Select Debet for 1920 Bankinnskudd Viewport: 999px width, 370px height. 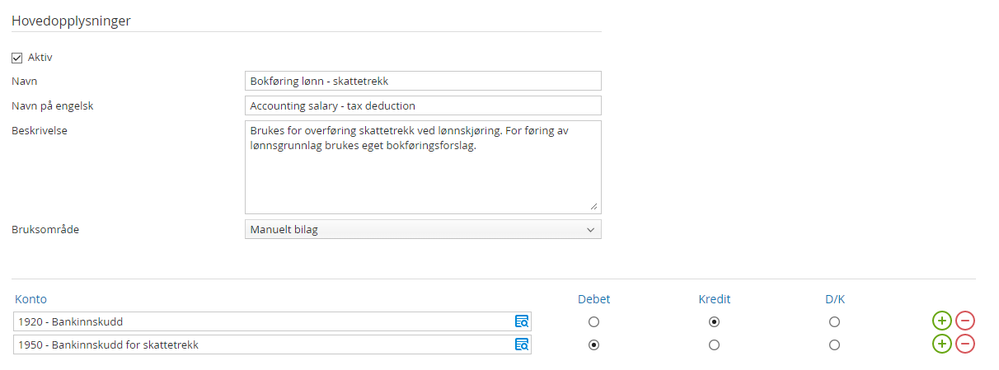pyautogui.click(x=594, y=322)
